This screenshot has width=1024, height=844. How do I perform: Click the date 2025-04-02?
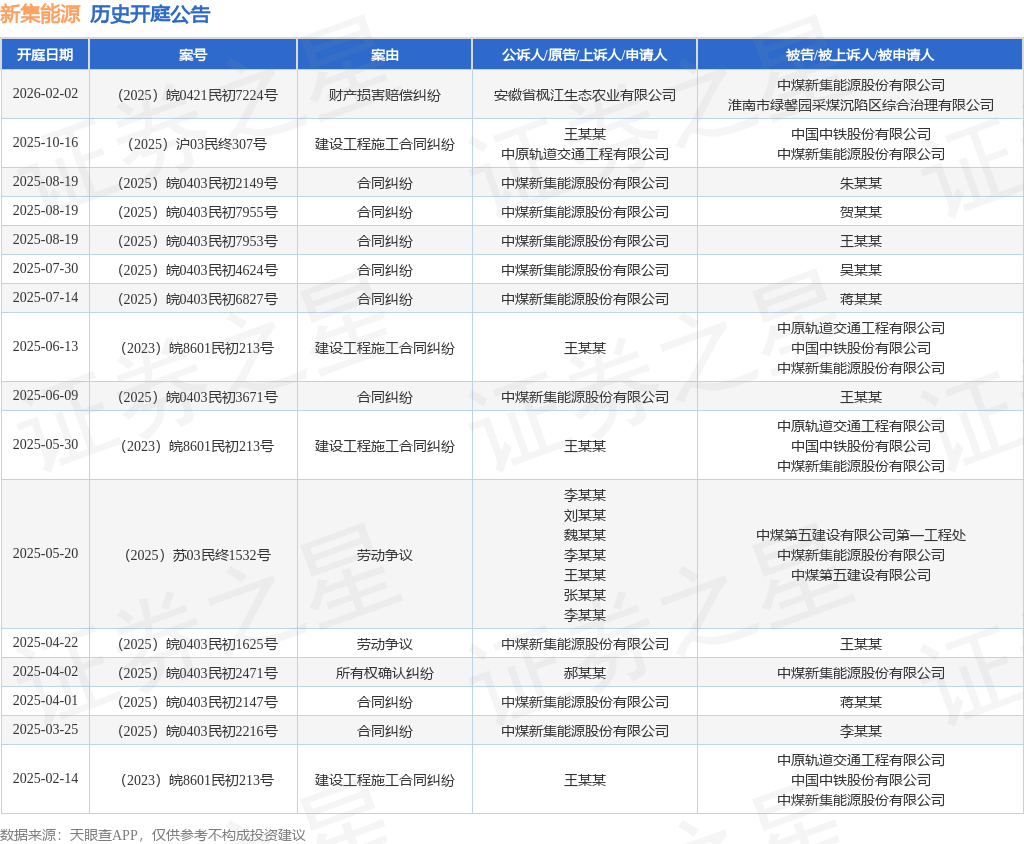[45, 672]
